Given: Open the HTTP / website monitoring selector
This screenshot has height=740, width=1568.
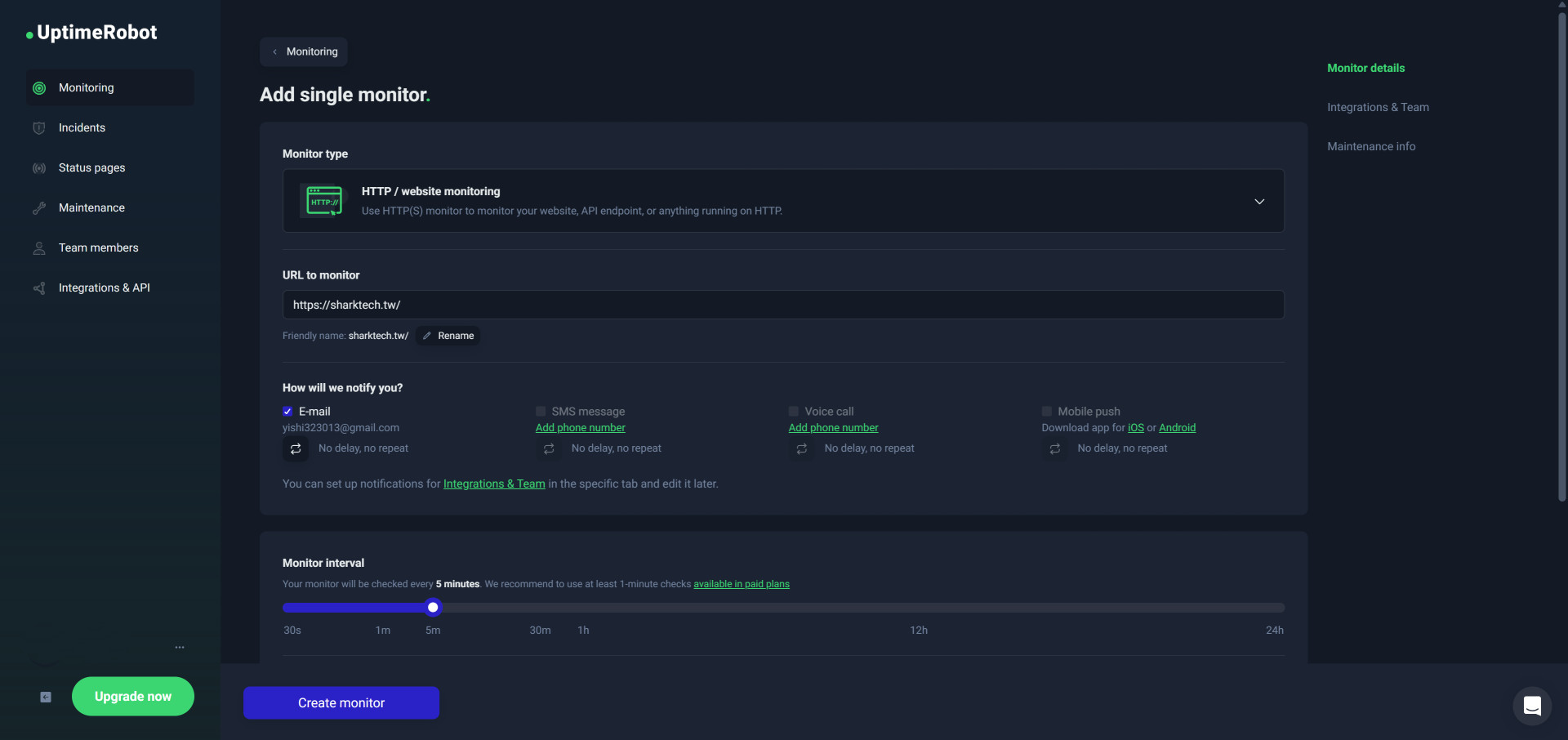Looking at the screenshot, I should 783,201.
